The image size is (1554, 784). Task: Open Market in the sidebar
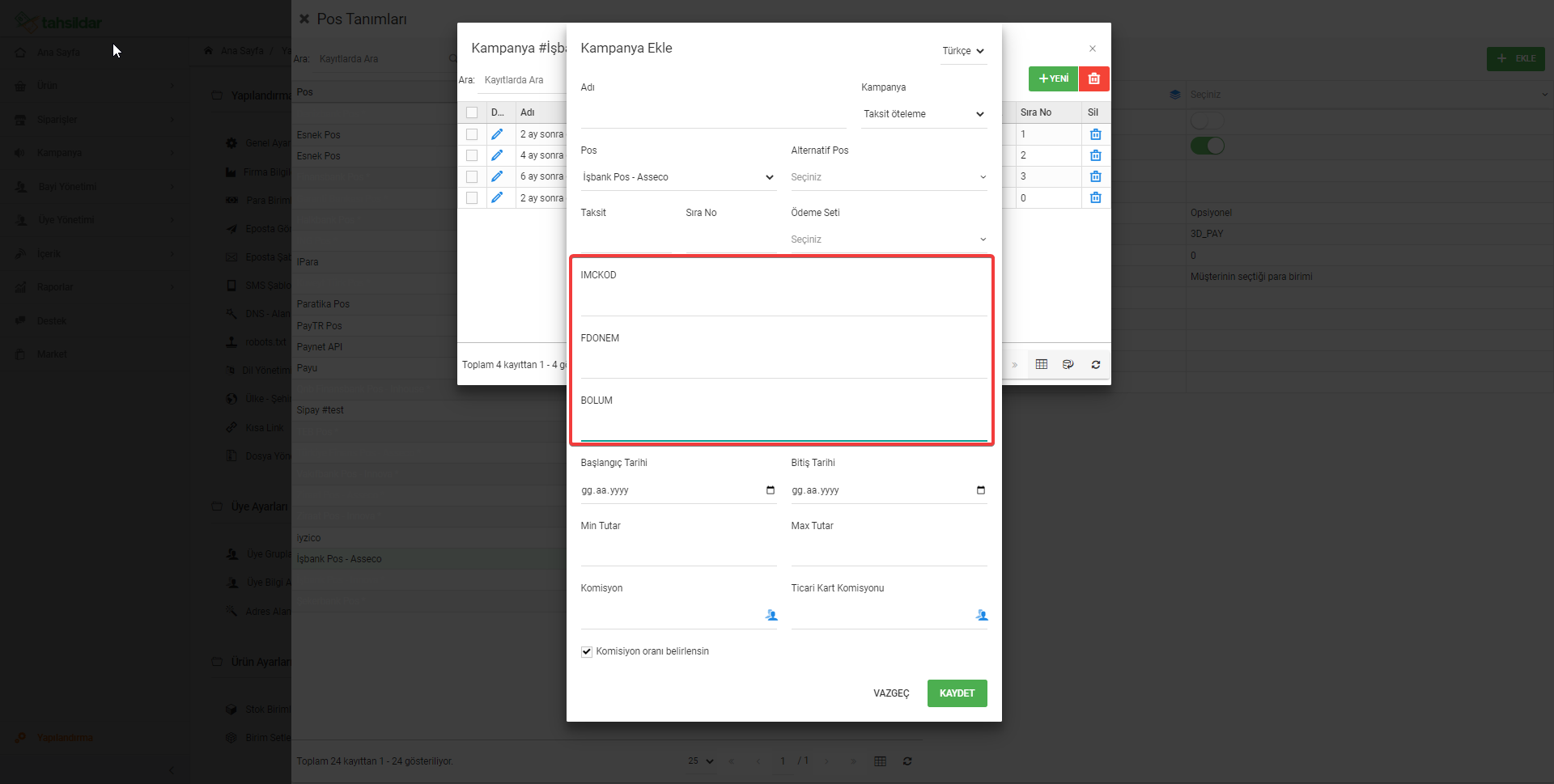pyautogui.click(x=52, y=354)
